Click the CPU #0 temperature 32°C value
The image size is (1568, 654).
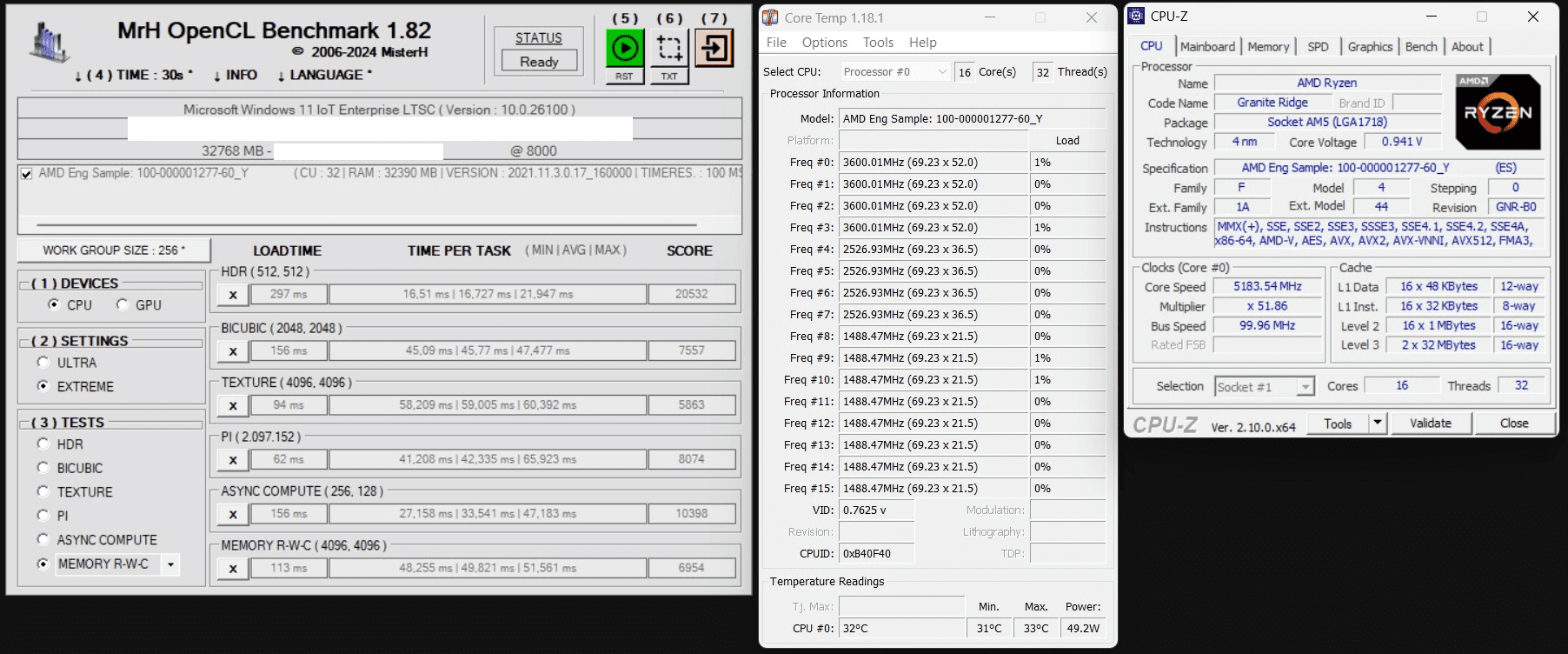901,629
